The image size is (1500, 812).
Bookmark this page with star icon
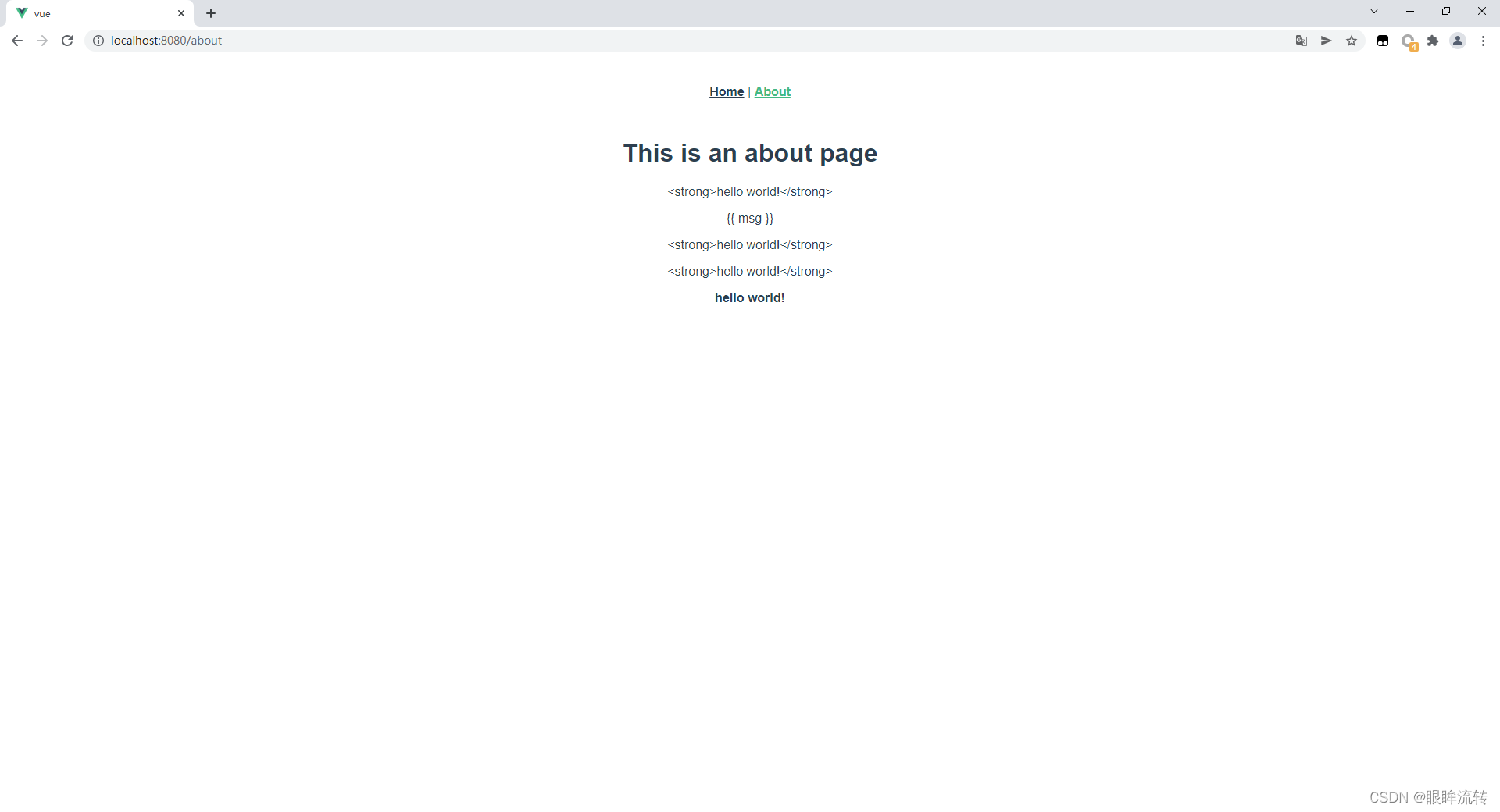1352,41
